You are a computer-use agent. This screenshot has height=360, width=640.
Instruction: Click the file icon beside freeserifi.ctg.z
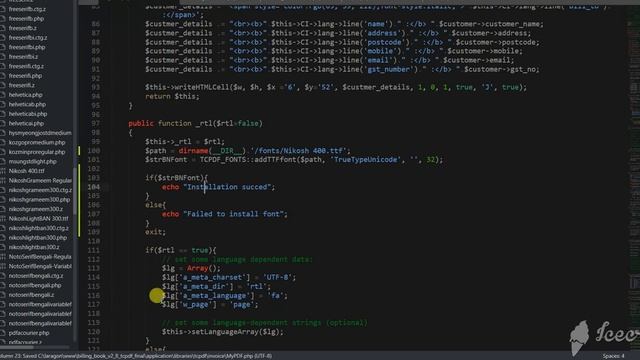pos(3,66)
